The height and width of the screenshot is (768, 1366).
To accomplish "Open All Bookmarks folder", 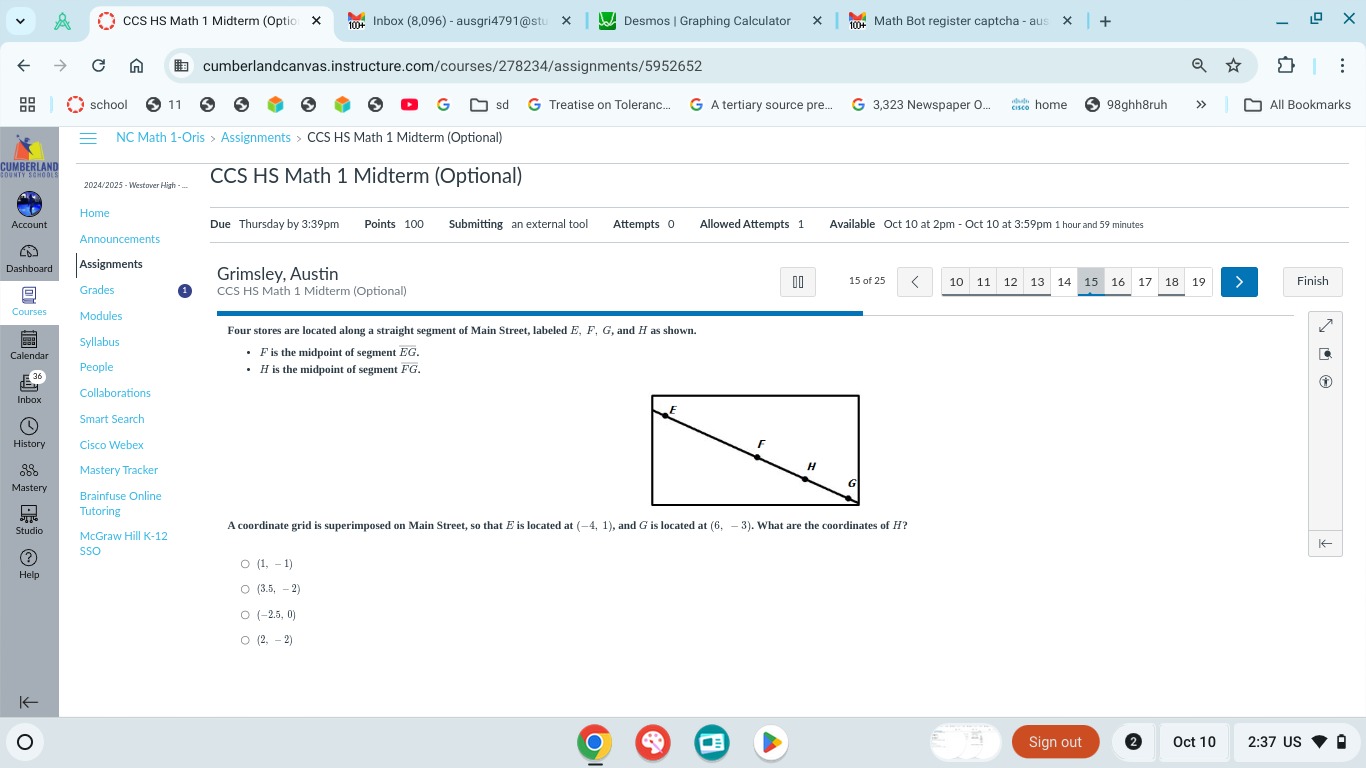I will click(1297, 104).
